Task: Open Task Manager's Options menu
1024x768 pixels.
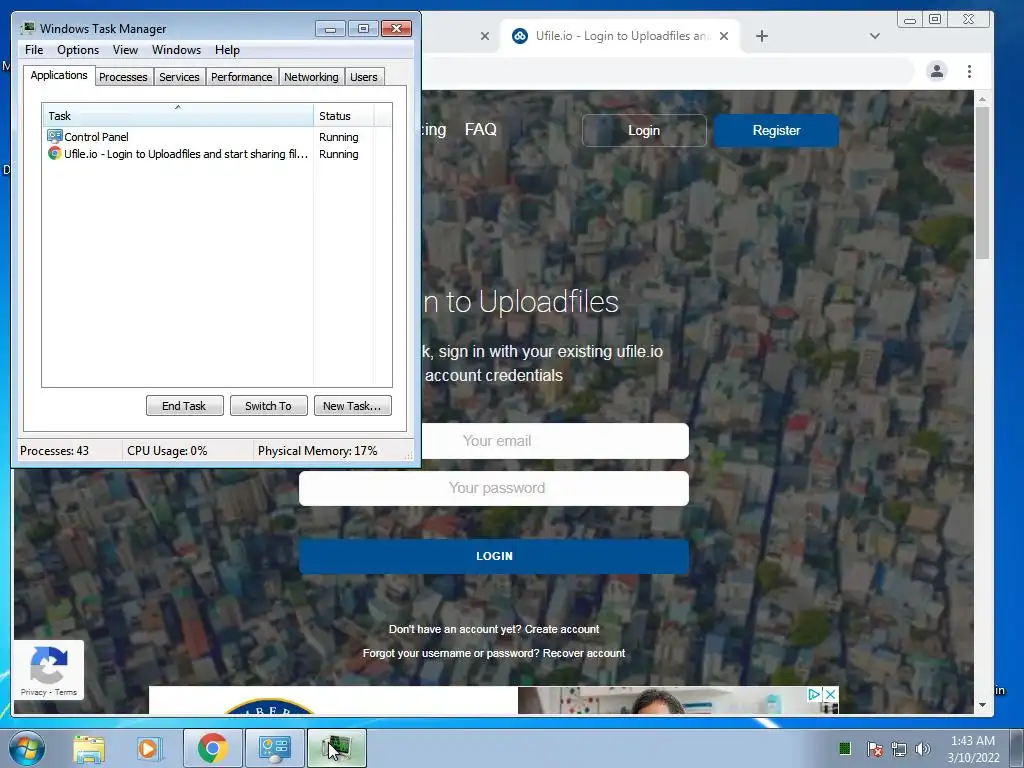Action: [x=78, y=50]
